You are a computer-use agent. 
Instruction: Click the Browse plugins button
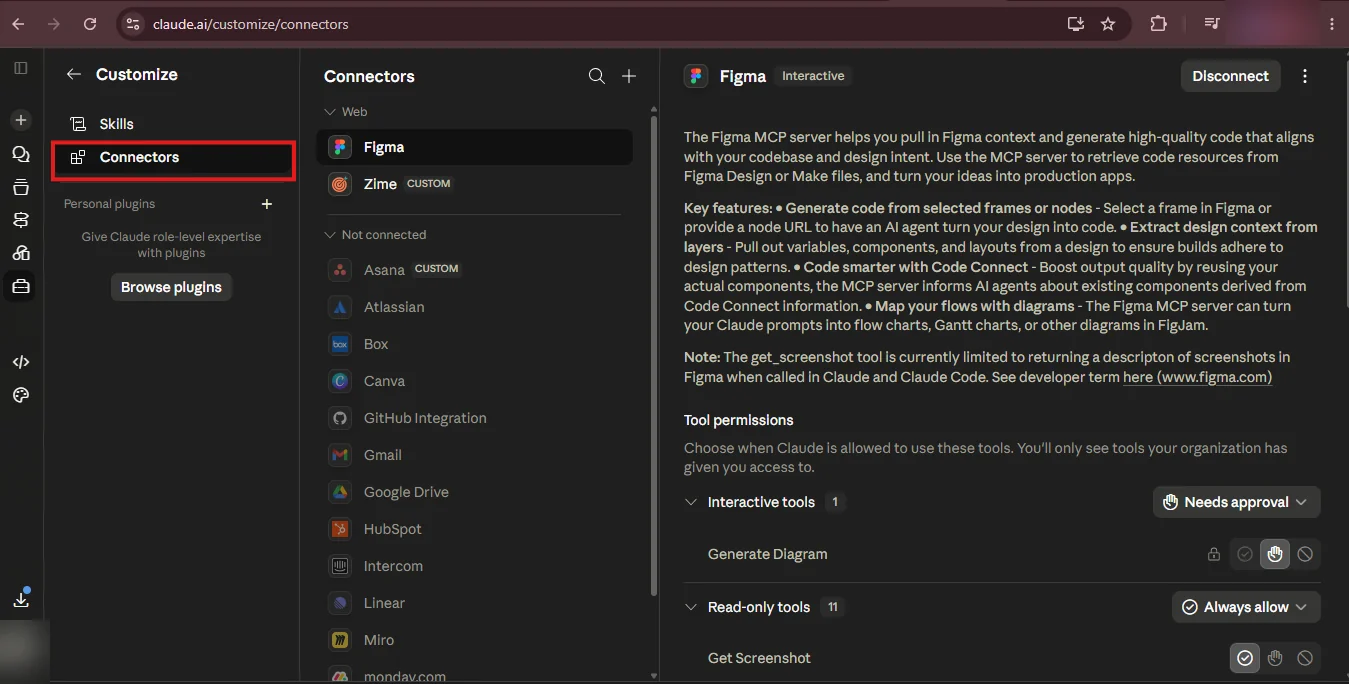pos(171,287)
